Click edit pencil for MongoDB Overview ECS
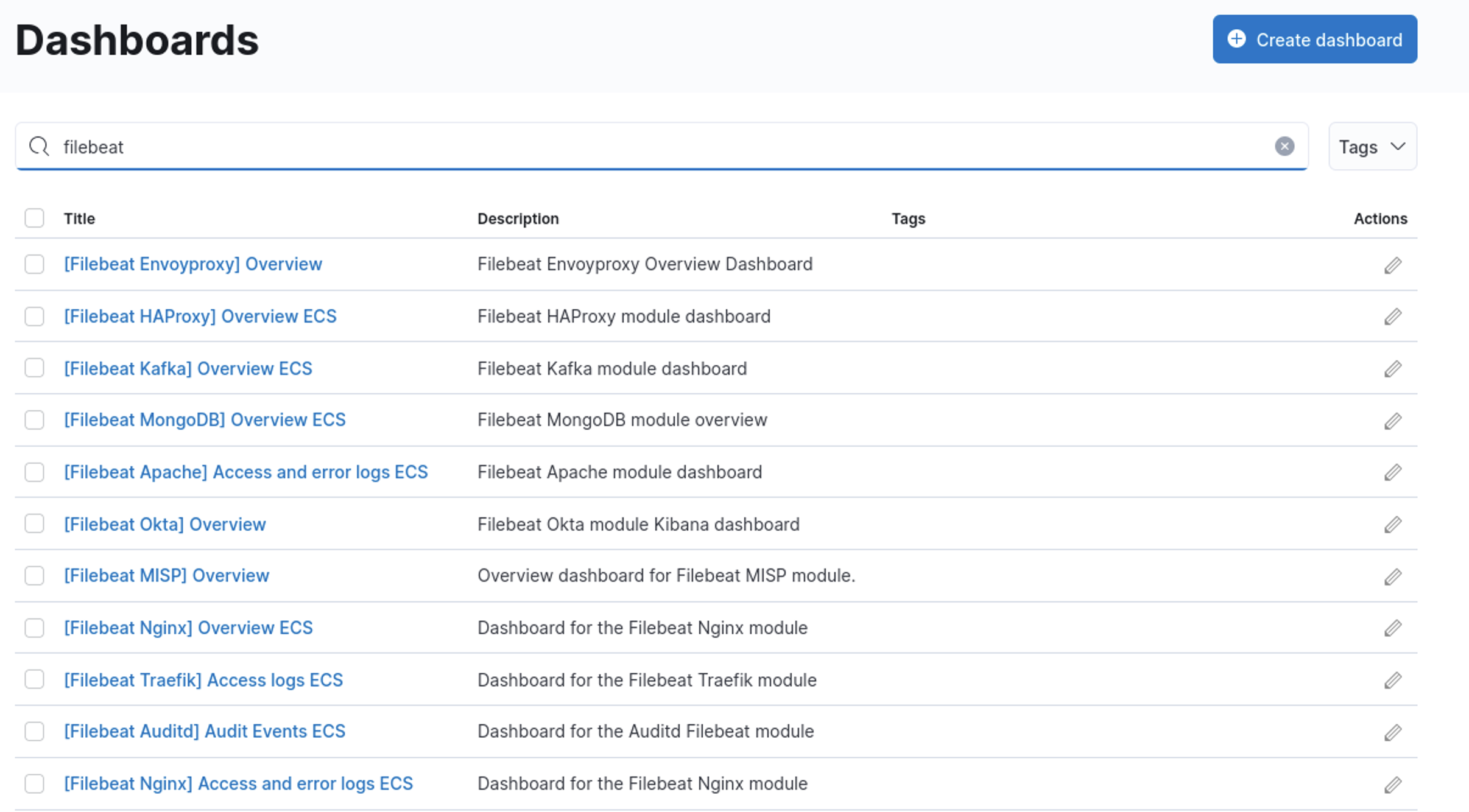1469x812 pixels. tap(1392, 421)
